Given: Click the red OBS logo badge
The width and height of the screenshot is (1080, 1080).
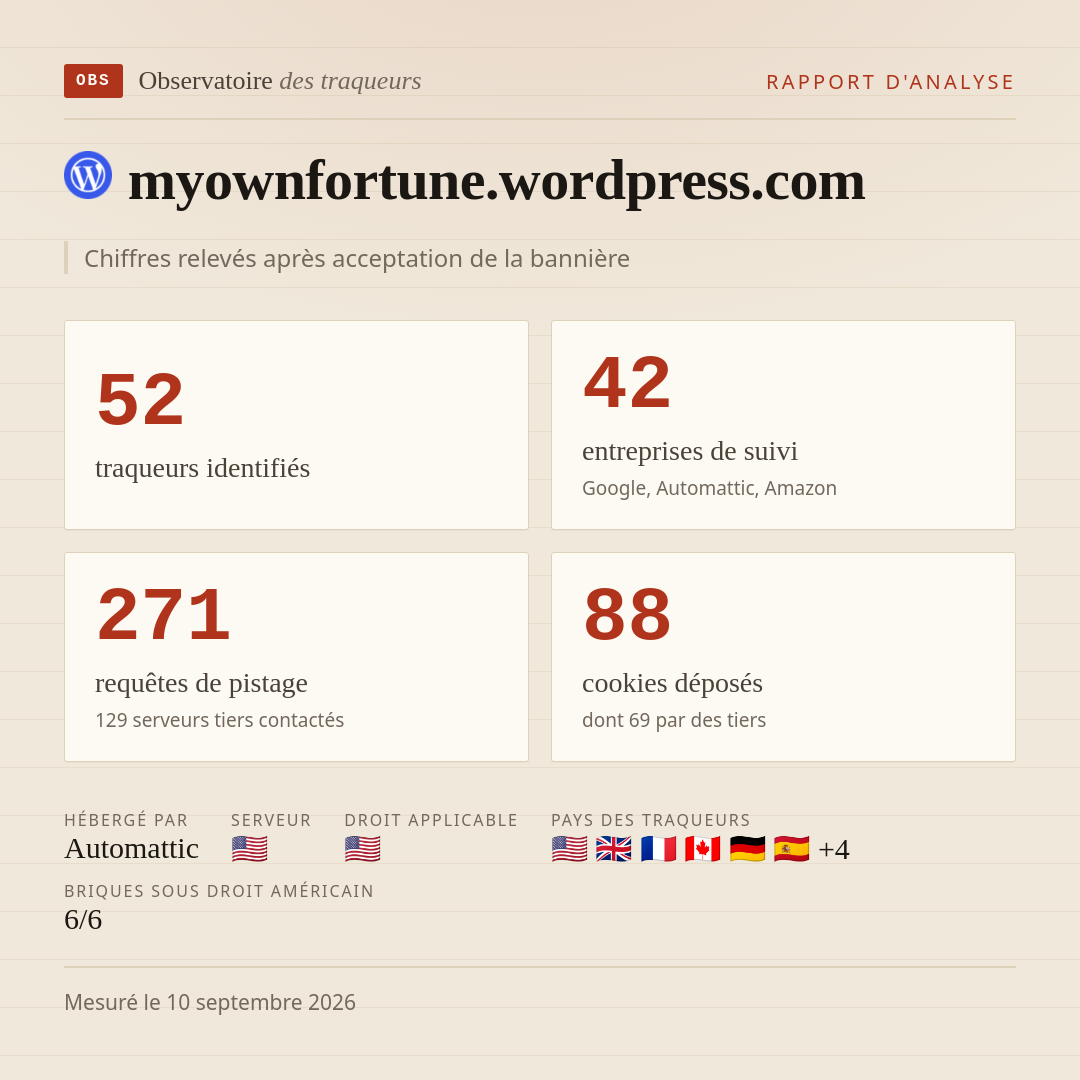Looking at the screenshot, I should tap(93, 81).
